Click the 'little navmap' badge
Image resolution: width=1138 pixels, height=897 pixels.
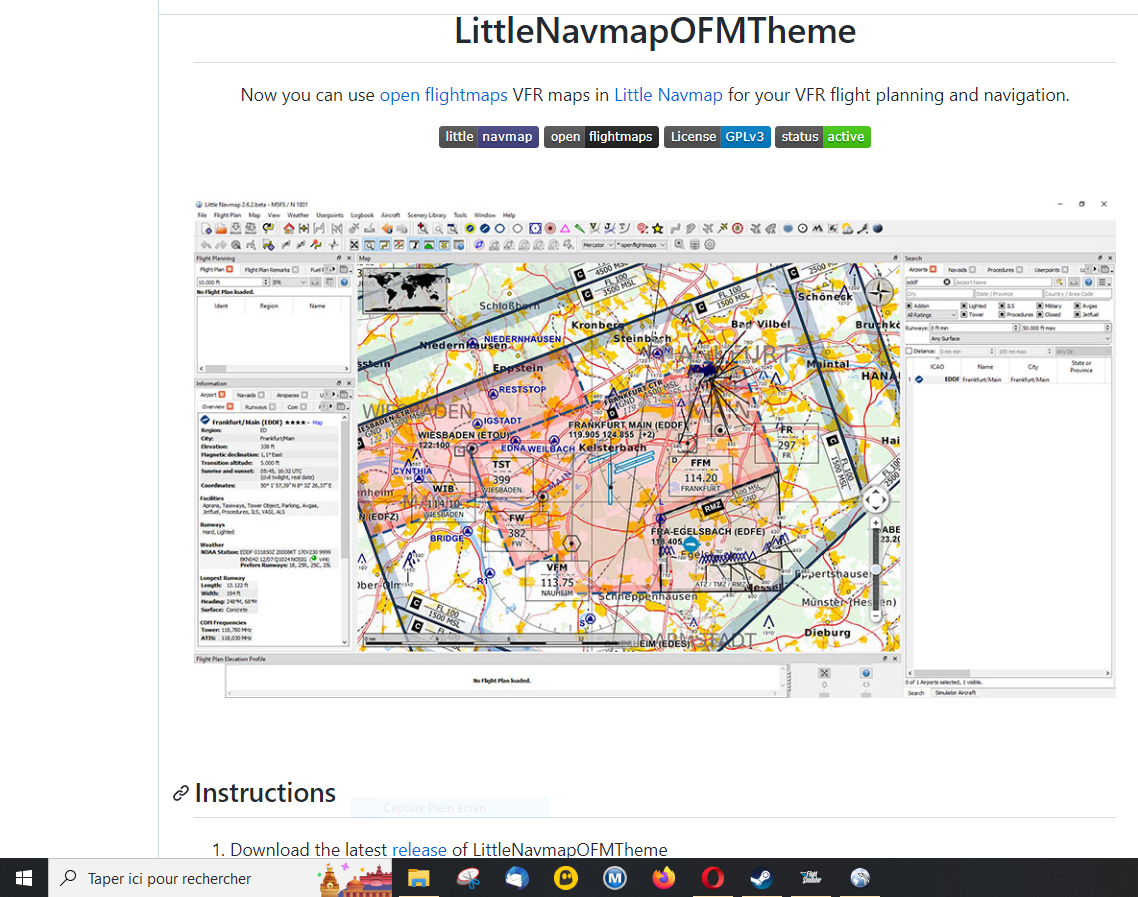tap(488, 136)
